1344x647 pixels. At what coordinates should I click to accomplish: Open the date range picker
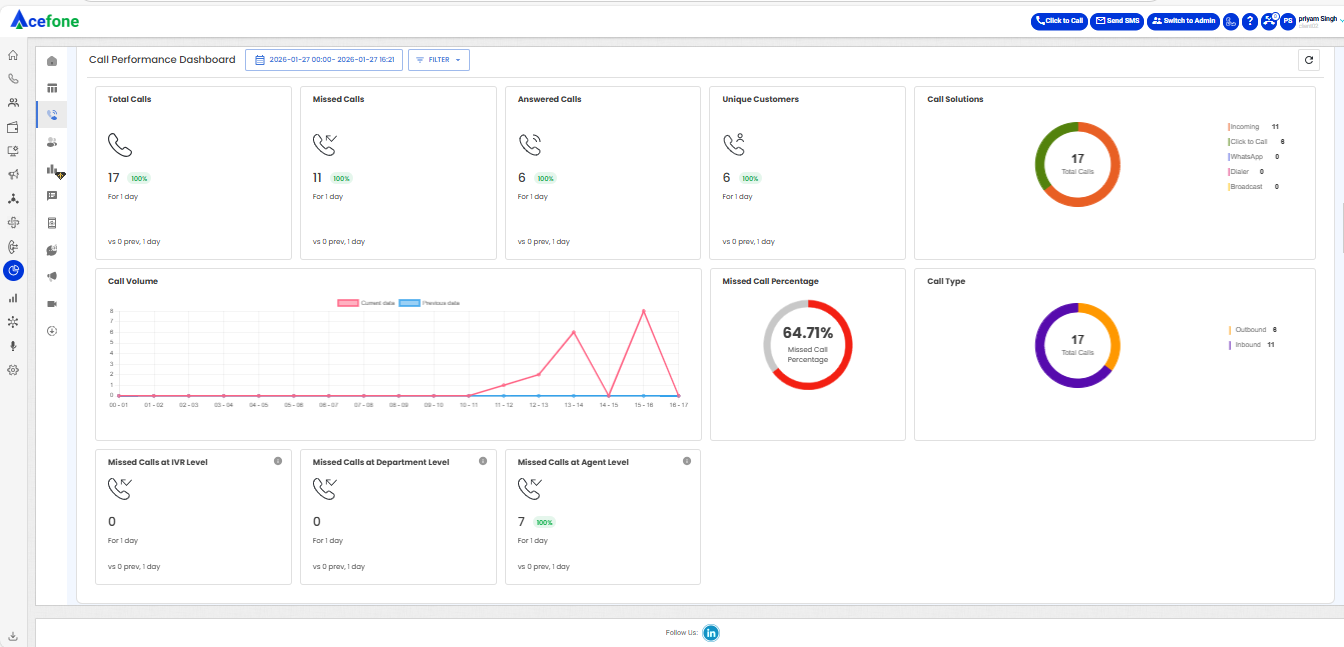coord(324,60)
